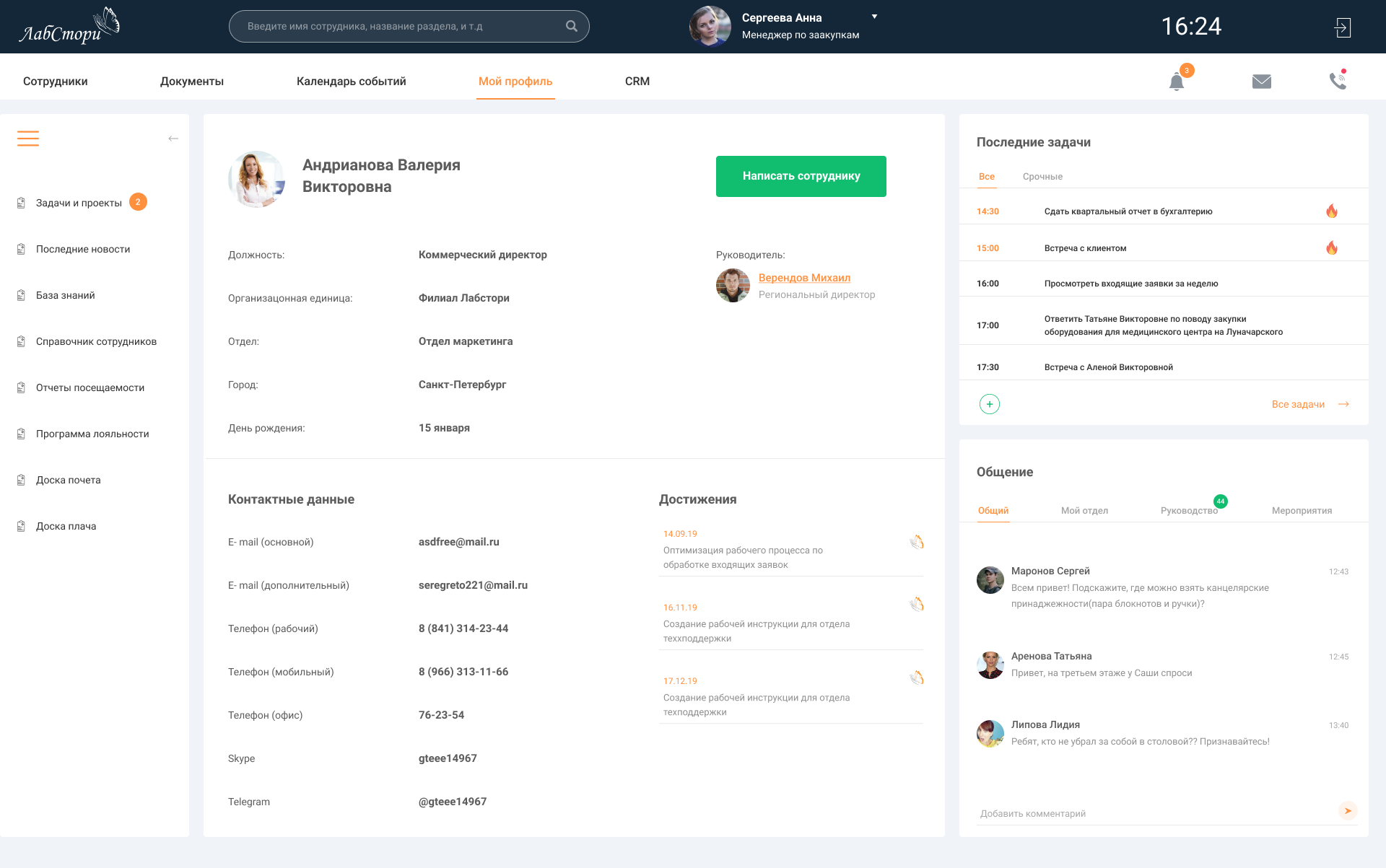This screenshot has height=868, width=1386.
Task: Open the CRM menu item
Action: coord(637,81)
